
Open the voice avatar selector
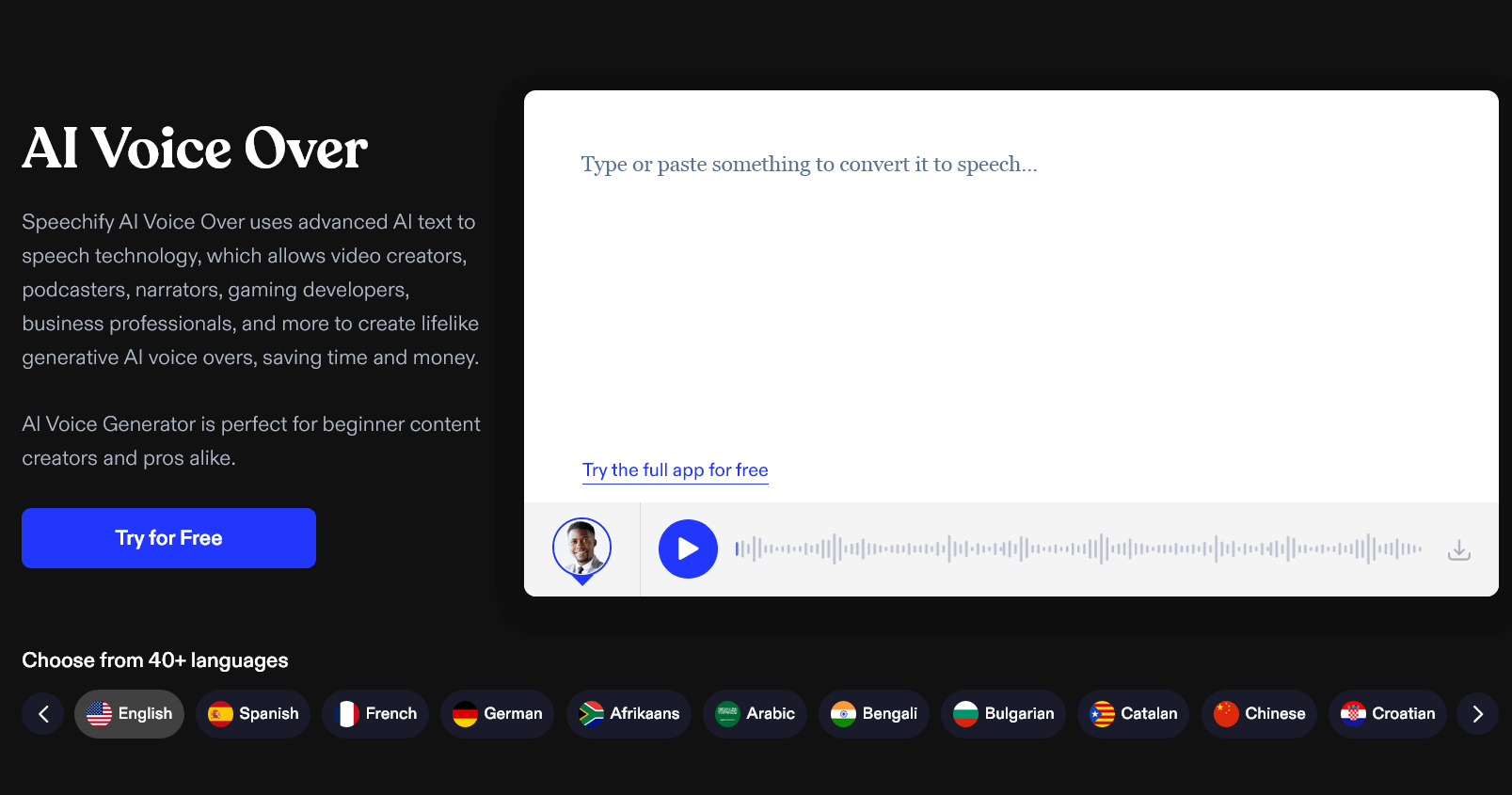pos(581,549)
